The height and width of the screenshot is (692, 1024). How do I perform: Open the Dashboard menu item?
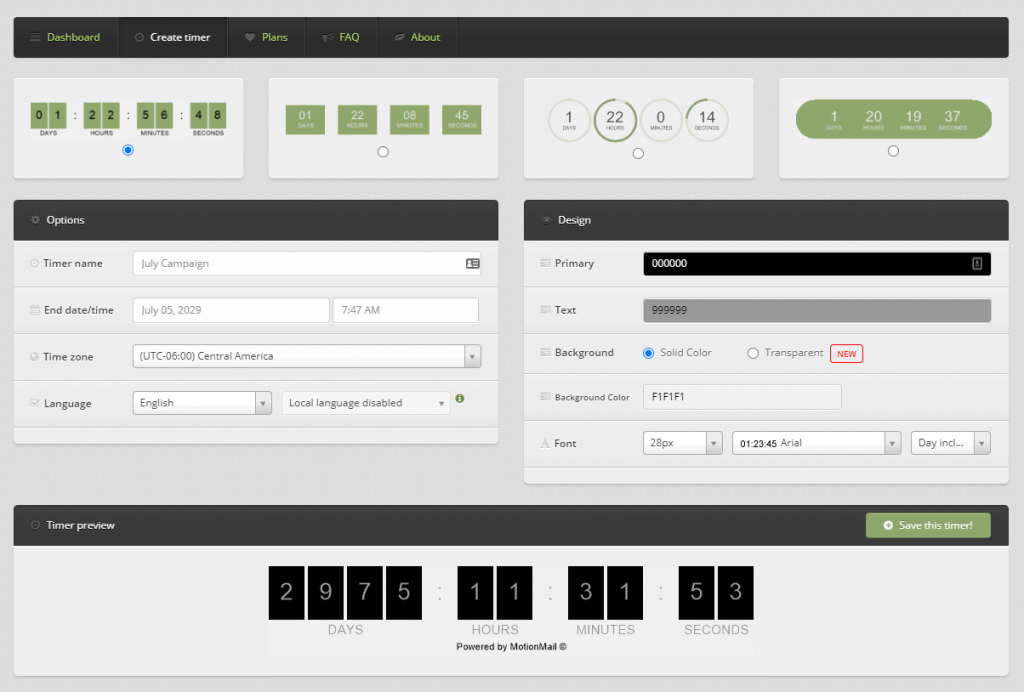coord(65,37)
